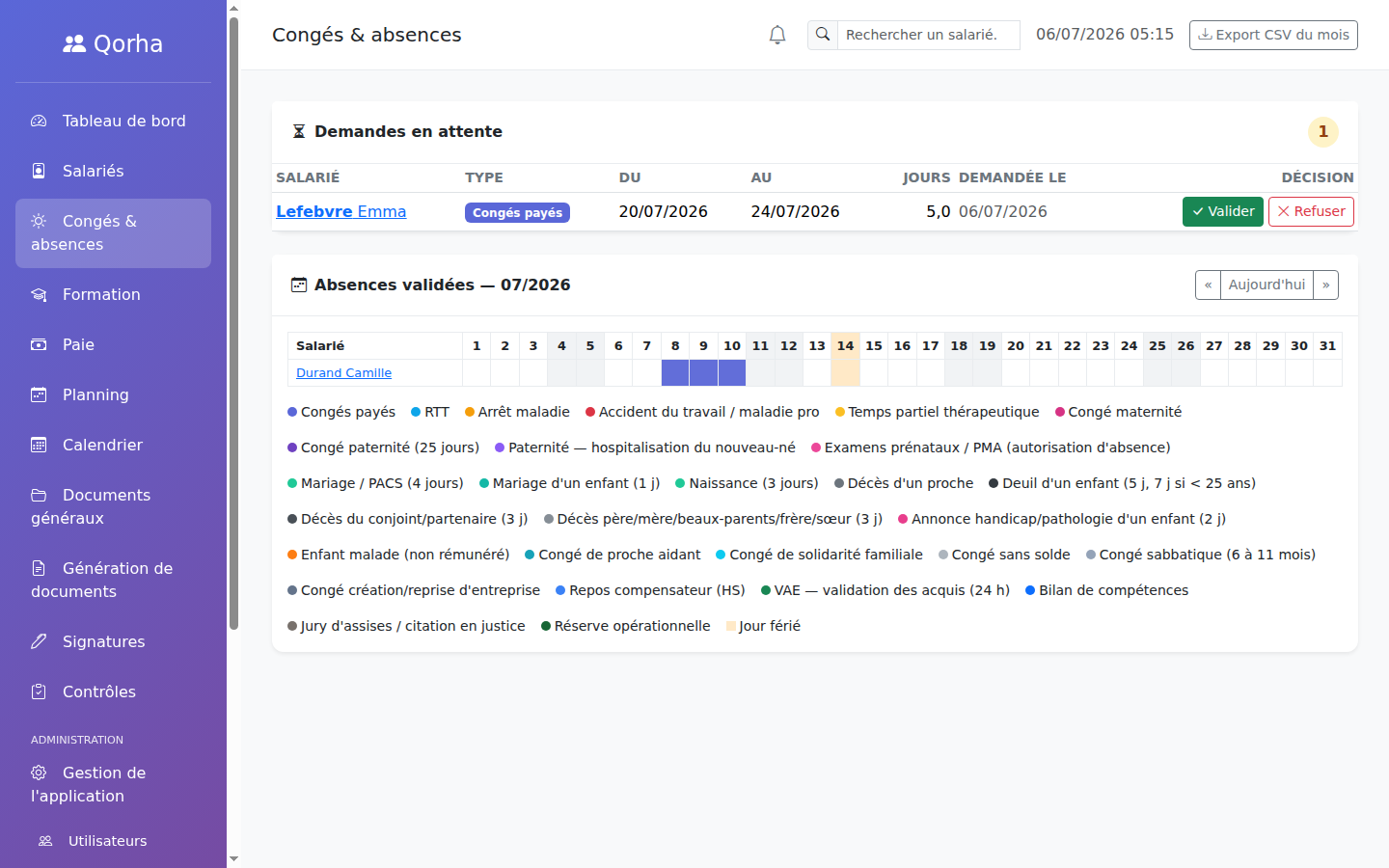1389x868 pixels.
Task: Click the JOURS value 5,0
Action: point(939,211)
